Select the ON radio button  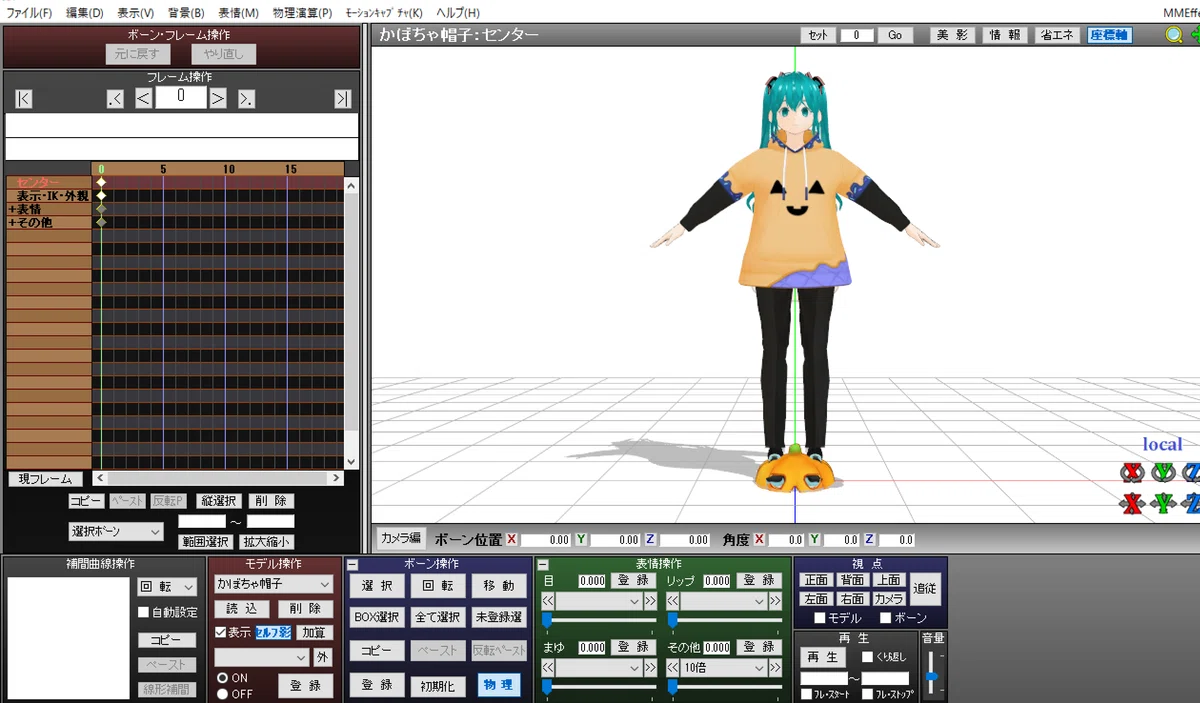click(222, 678)
